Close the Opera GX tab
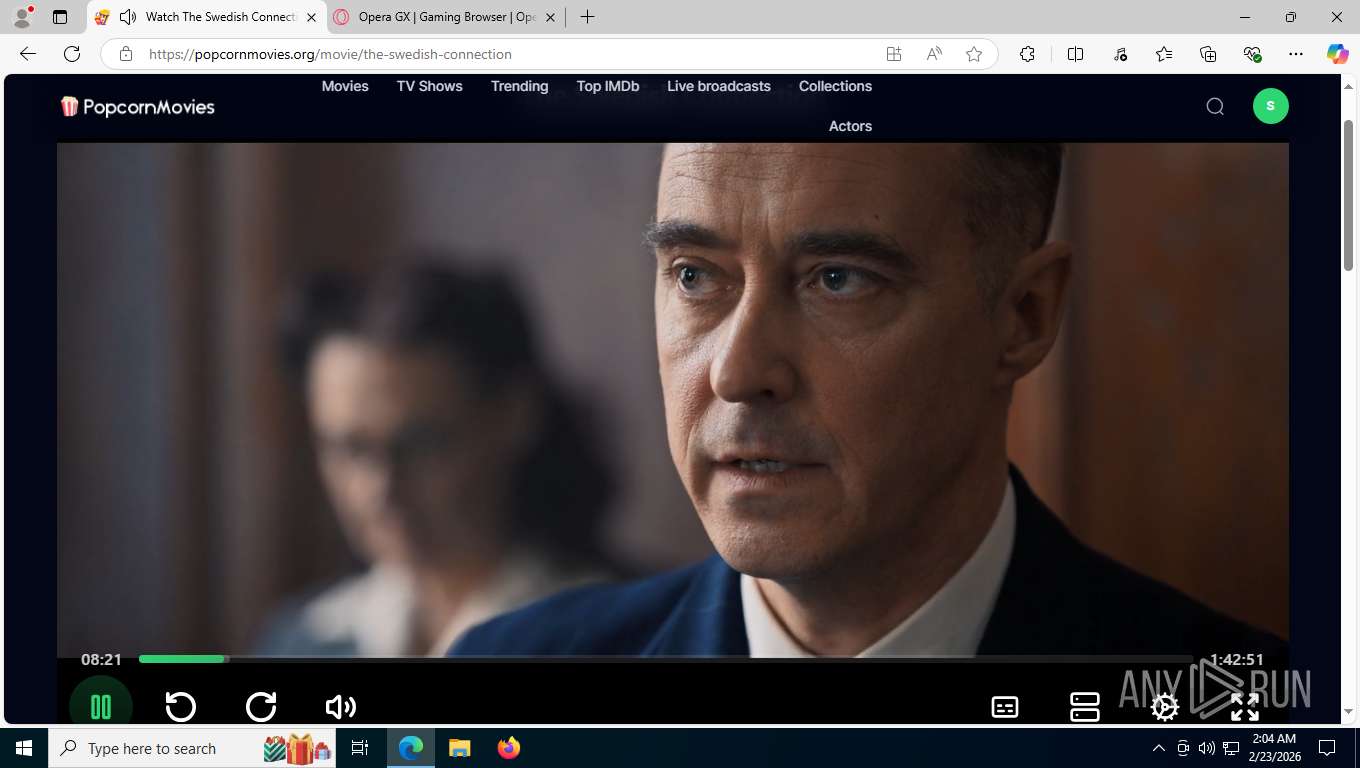This screenshot has height=768, width=1360. 550,17
